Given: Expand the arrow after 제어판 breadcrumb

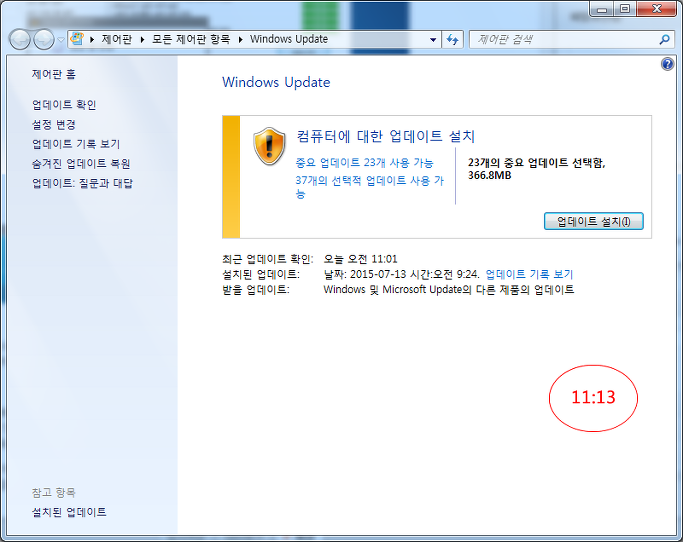Looking at the screenshot, I should (x=142, y=40).
